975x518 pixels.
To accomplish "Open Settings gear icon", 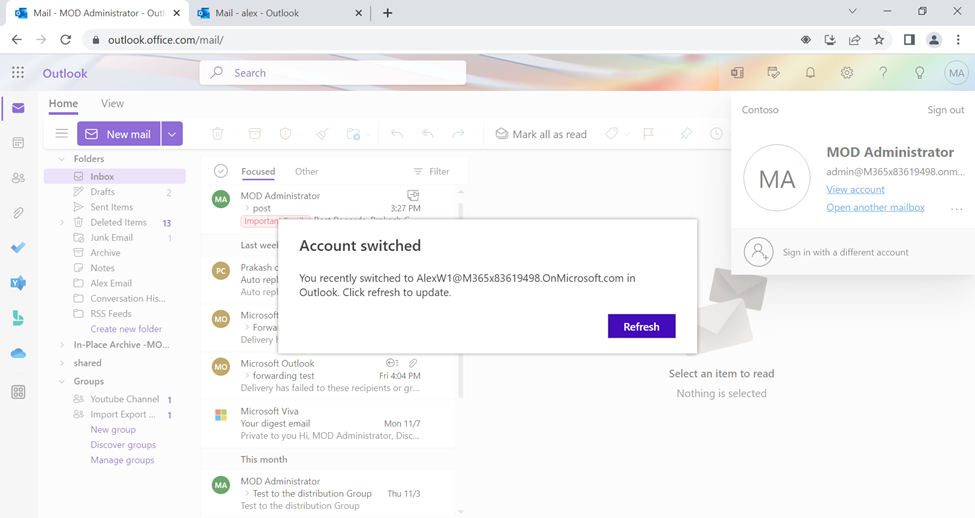I will tap(846, 73).
